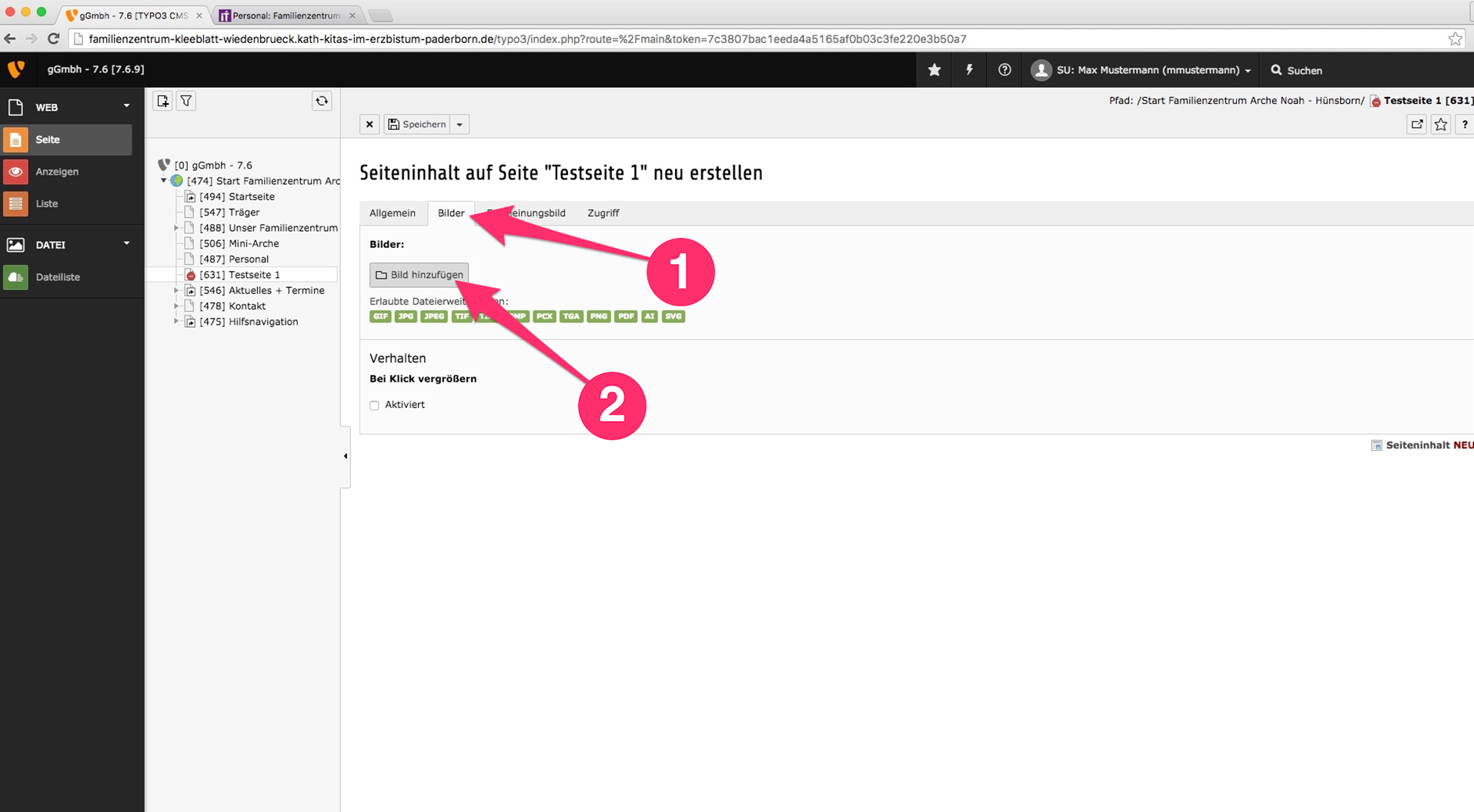Enable the Aktiviert checkbox
This screenshot has height=812, width=1474.
[x=375, y=405]
